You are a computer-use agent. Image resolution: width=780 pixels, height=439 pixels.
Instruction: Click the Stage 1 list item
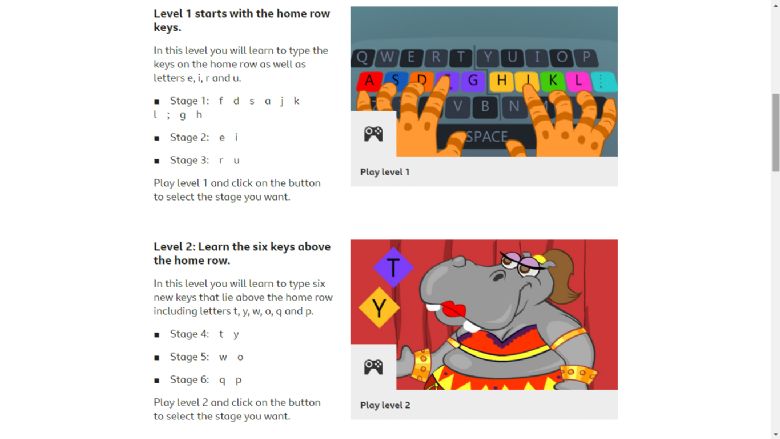click(227, 108)
